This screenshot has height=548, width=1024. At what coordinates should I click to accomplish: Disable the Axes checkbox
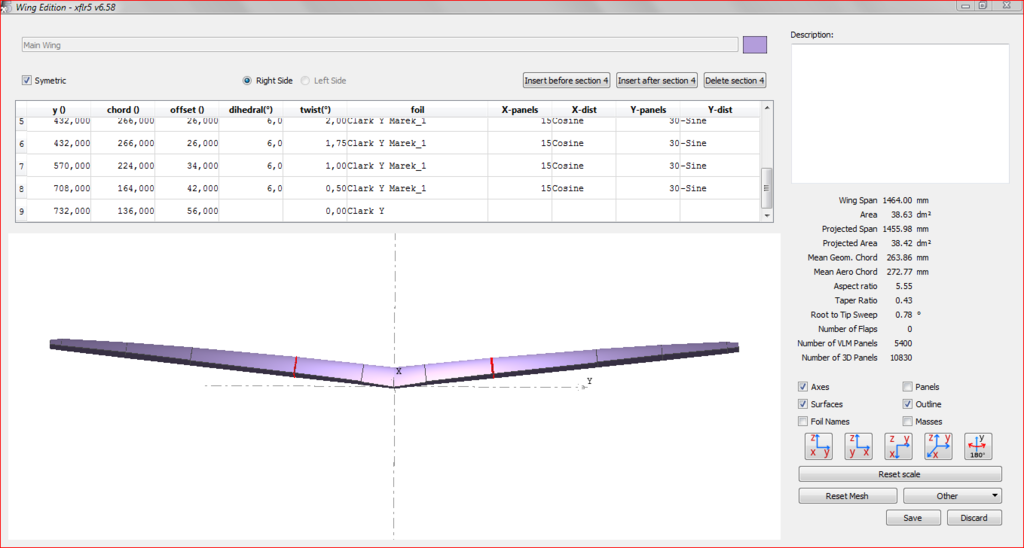pos(804,387)
